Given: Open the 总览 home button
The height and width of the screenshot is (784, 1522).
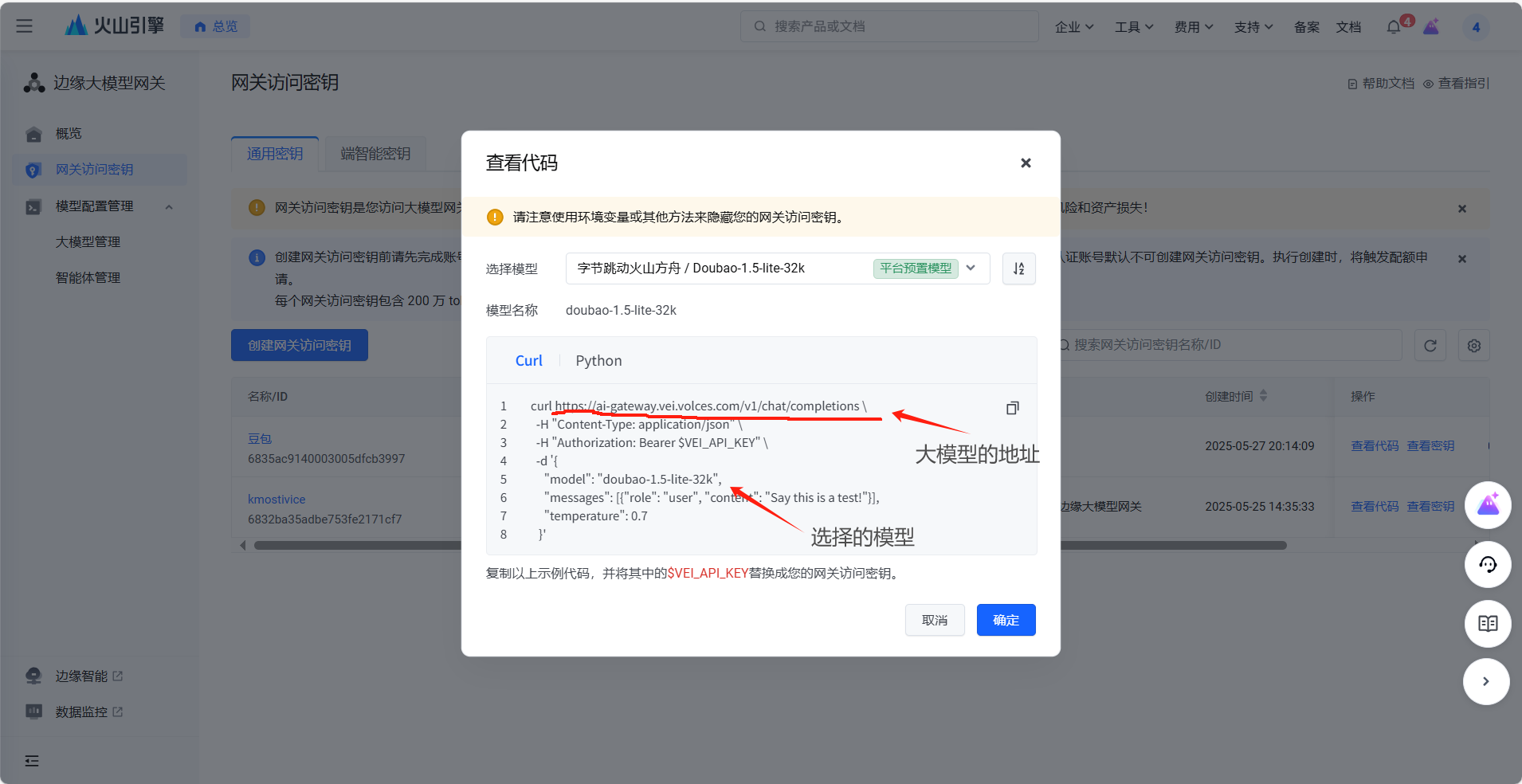Looking at the screenshot, I should click(x=215, y=26).
